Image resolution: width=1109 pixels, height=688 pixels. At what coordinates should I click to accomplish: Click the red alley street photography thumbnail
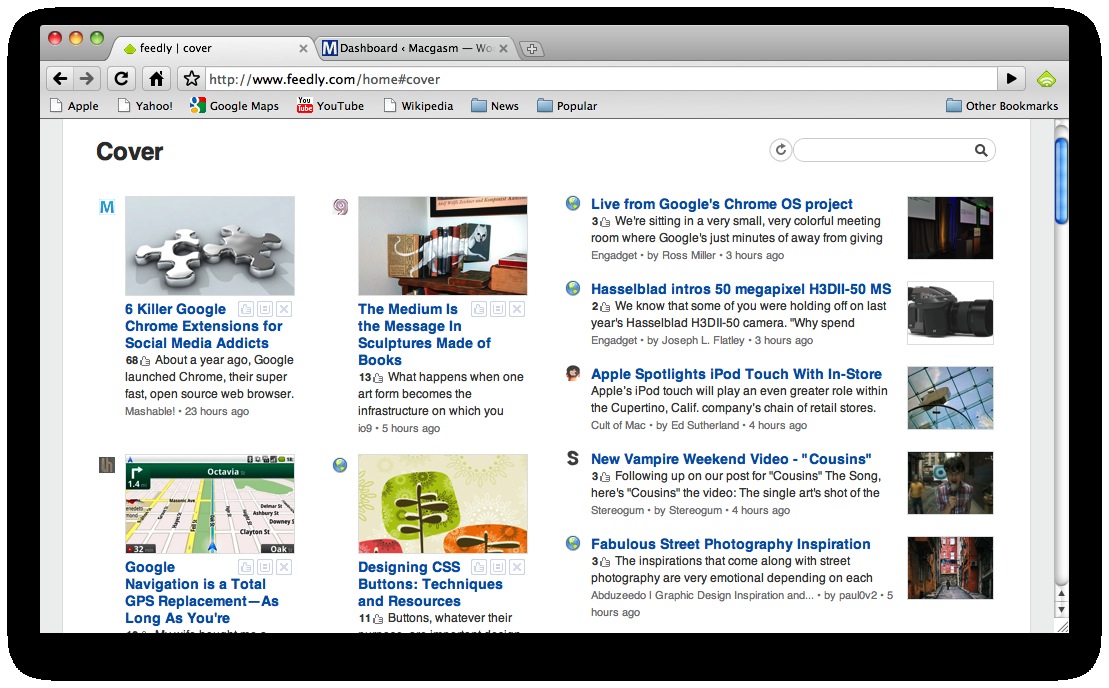[951, 568]
